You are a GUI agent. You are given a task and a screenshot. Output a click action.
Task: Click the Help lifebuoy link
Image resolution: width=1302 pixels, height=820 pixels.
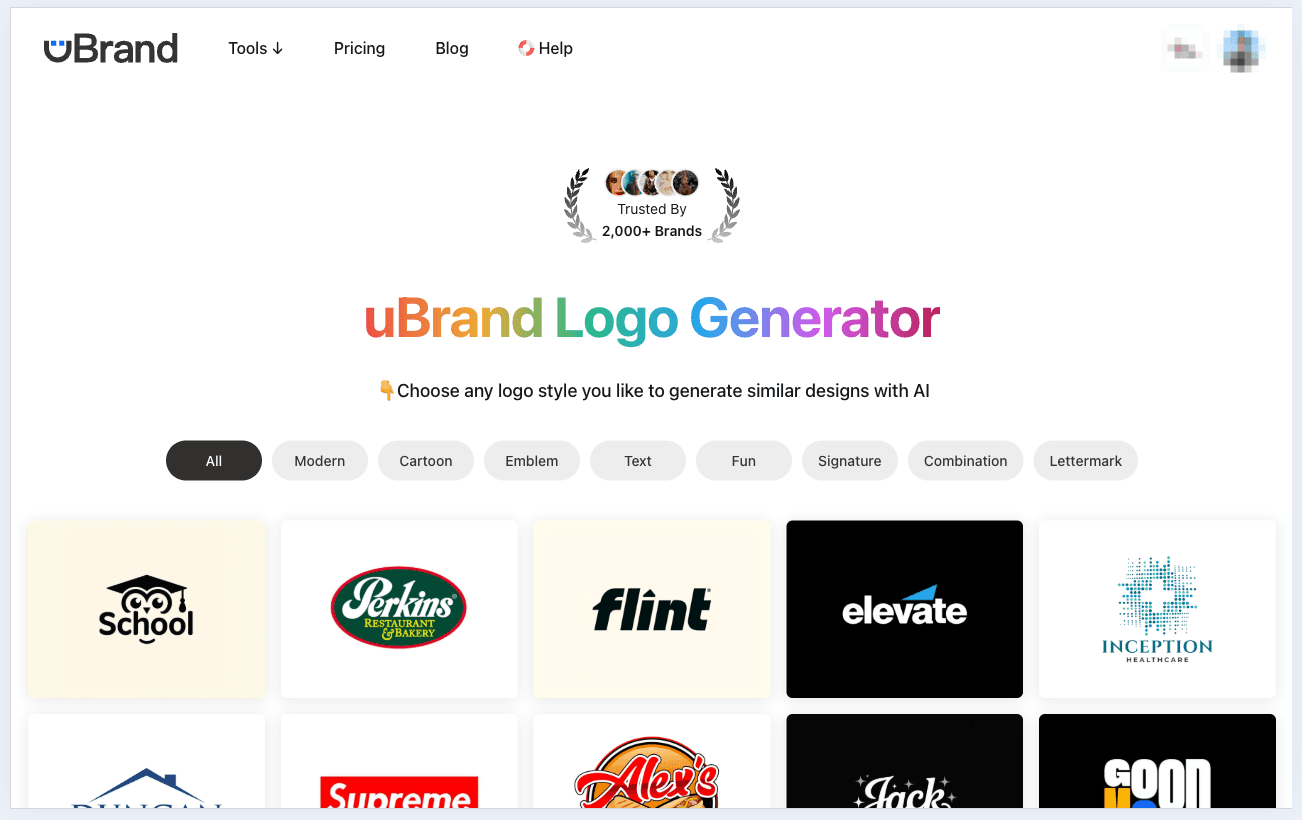coord(545,48)
